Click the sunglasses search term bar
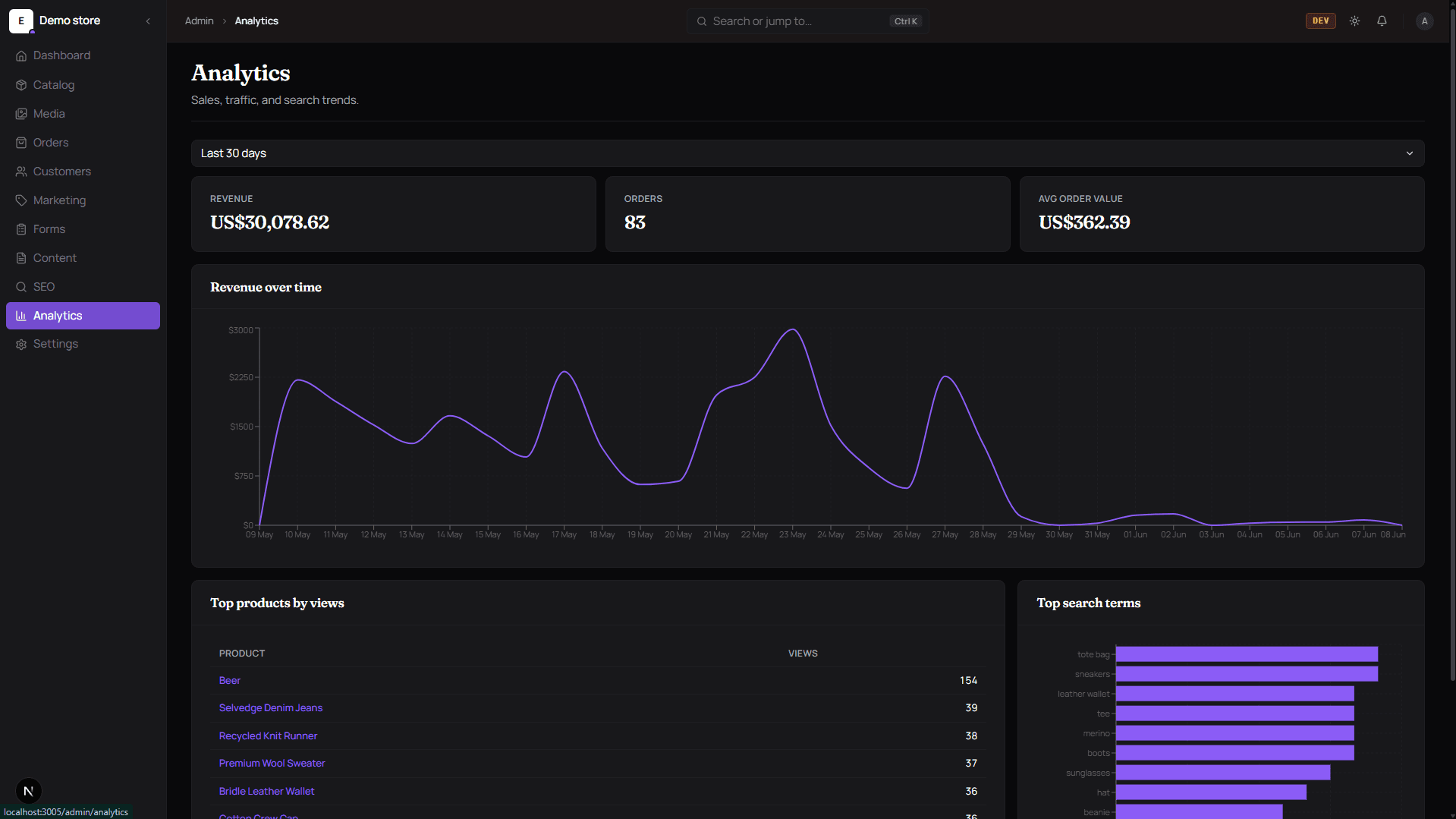Image resolution: width=1456 pixels, height=819 pixels. (x=1223, y=773)
